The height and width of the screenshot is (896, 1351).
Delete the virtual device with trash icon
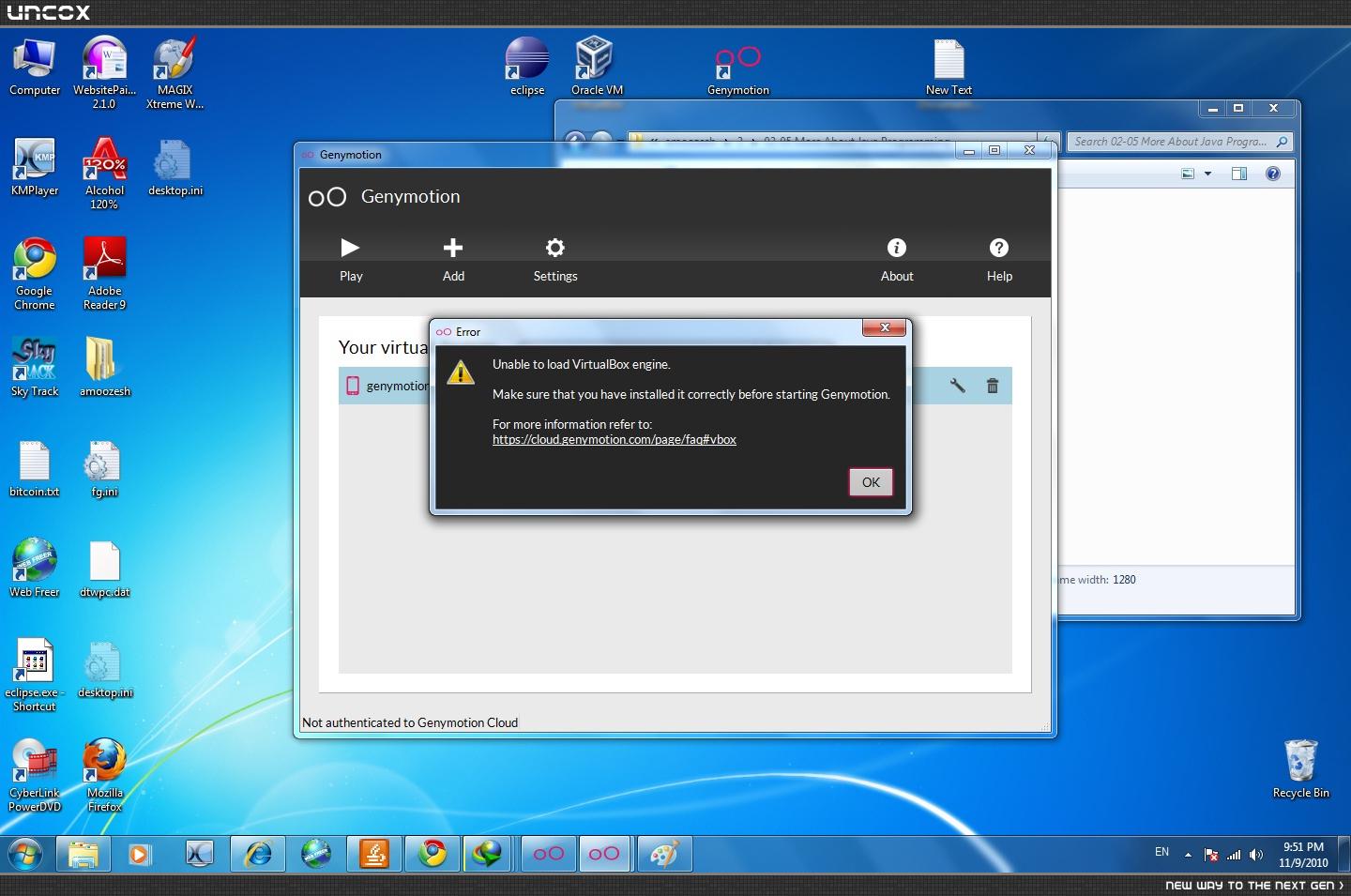993,386
